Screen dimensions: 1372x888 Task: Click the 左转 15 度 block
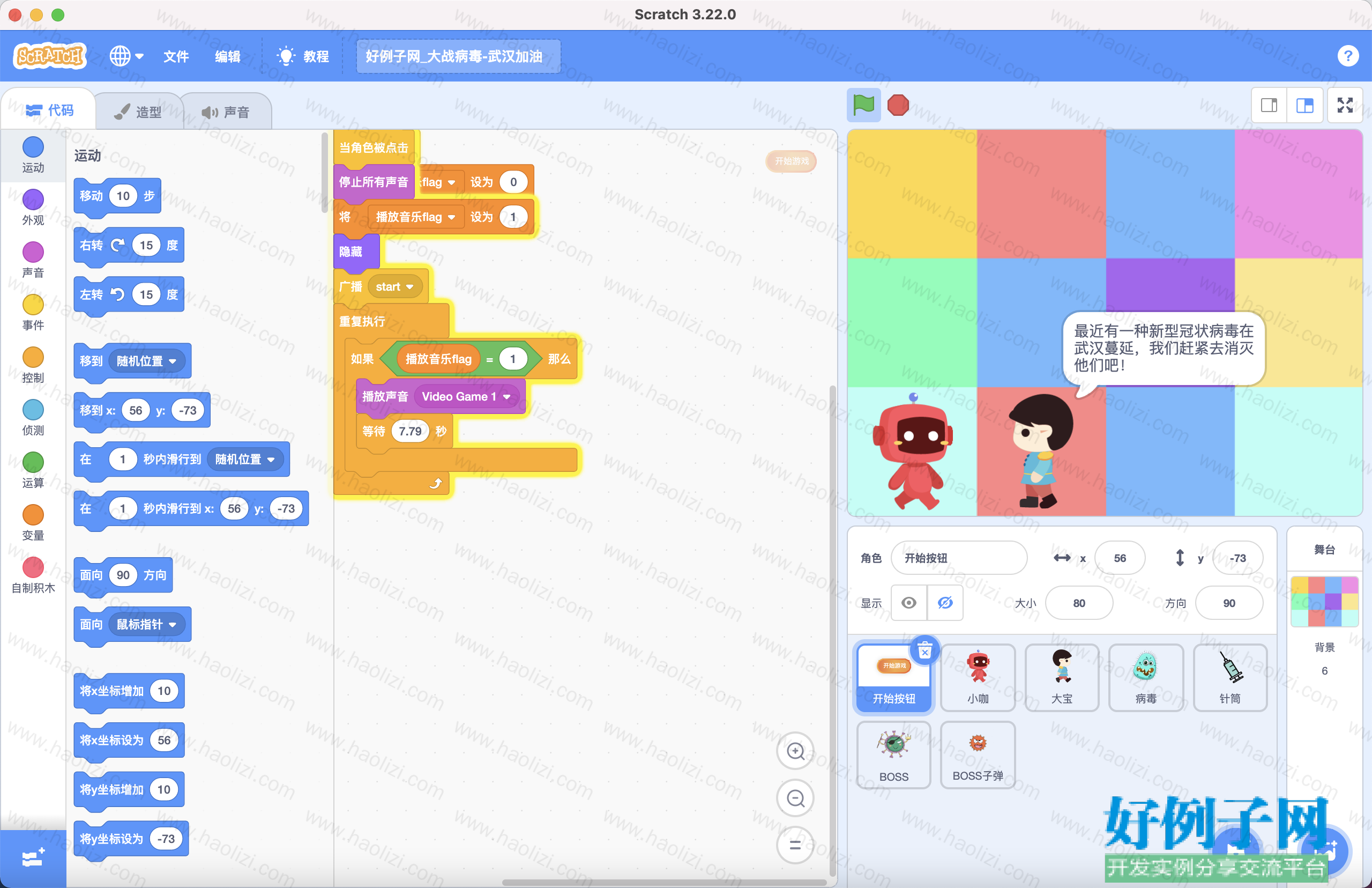(x=129, y=294)
